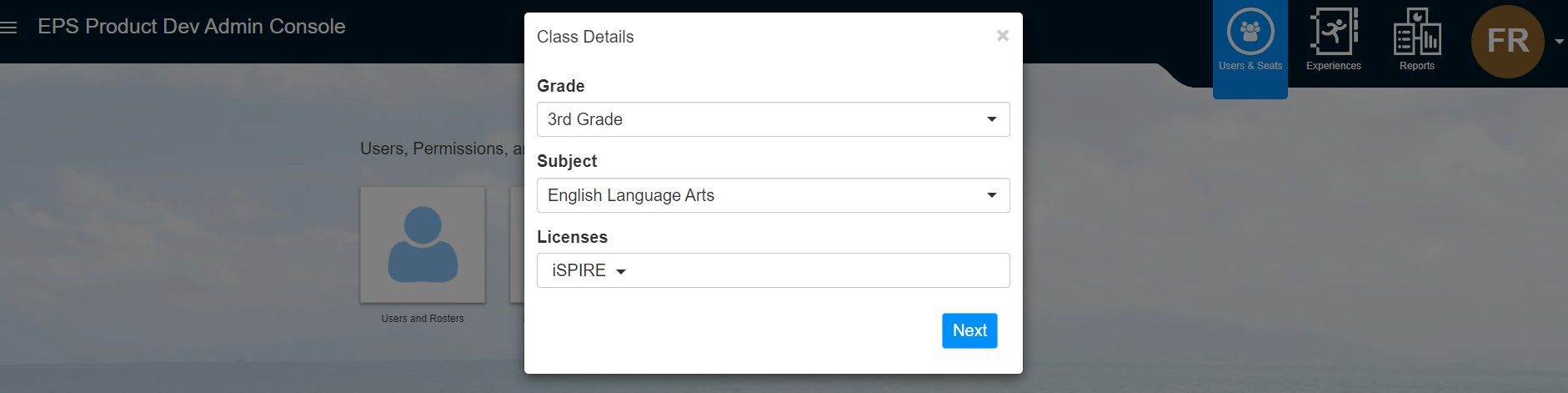This screenshot has width=1568, height=393.
Task: Click the Subject dropdown arrow
Action: 992,195
